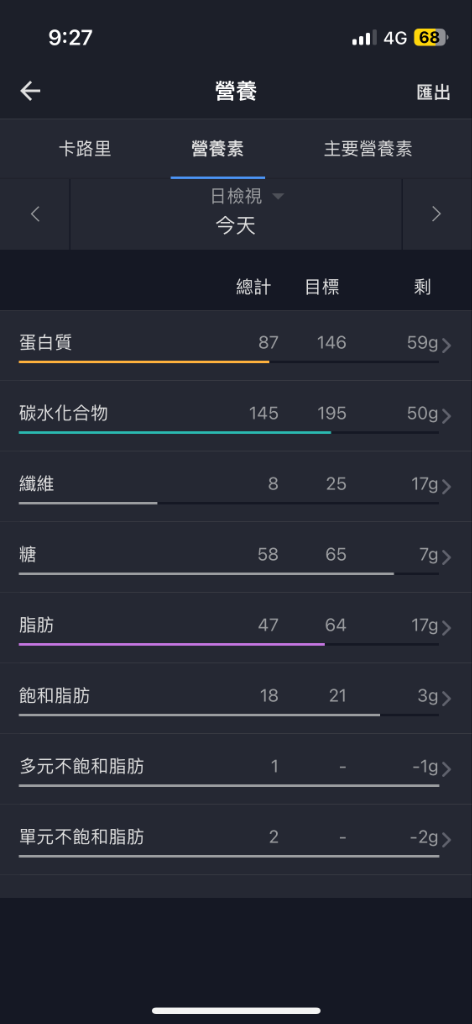Viewport: 472px width, 1024px height.
Task: Open 飽和脂肪 row chevron arrow
Action: pos(447,698)
